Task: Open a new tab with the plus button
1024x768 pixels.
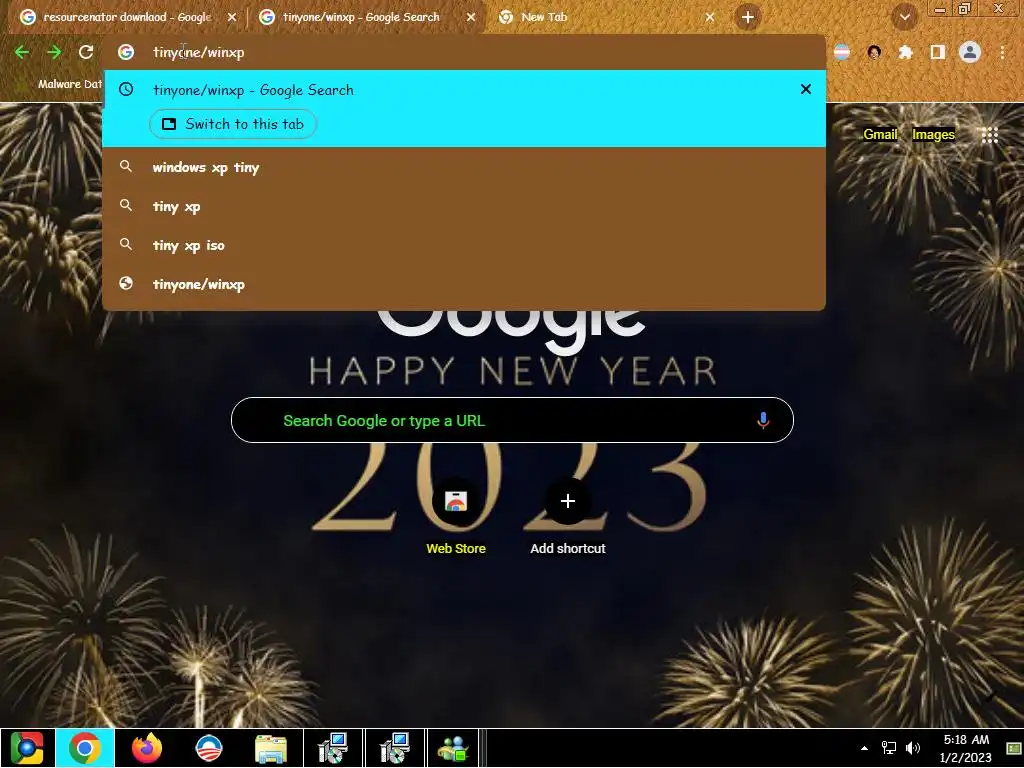Action: click(x=748, y=17)
